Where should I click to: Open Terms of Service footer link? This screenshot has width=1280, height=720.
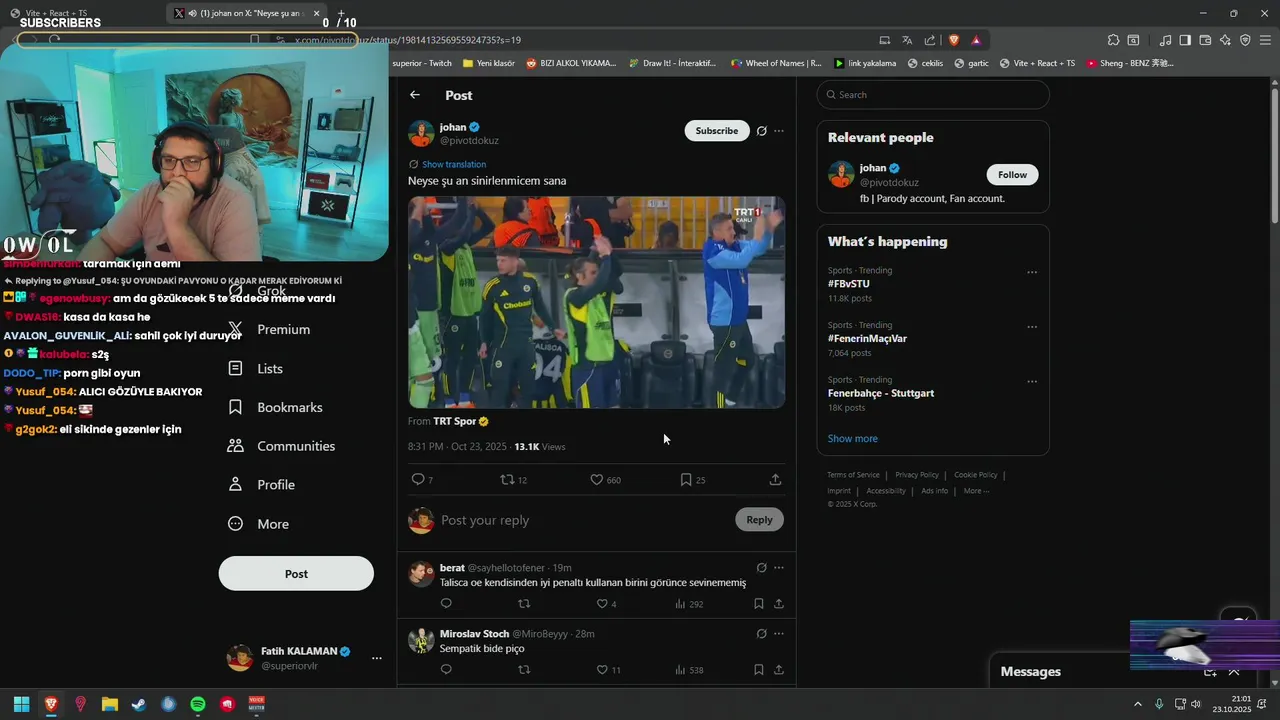click(x=853, y=475)
